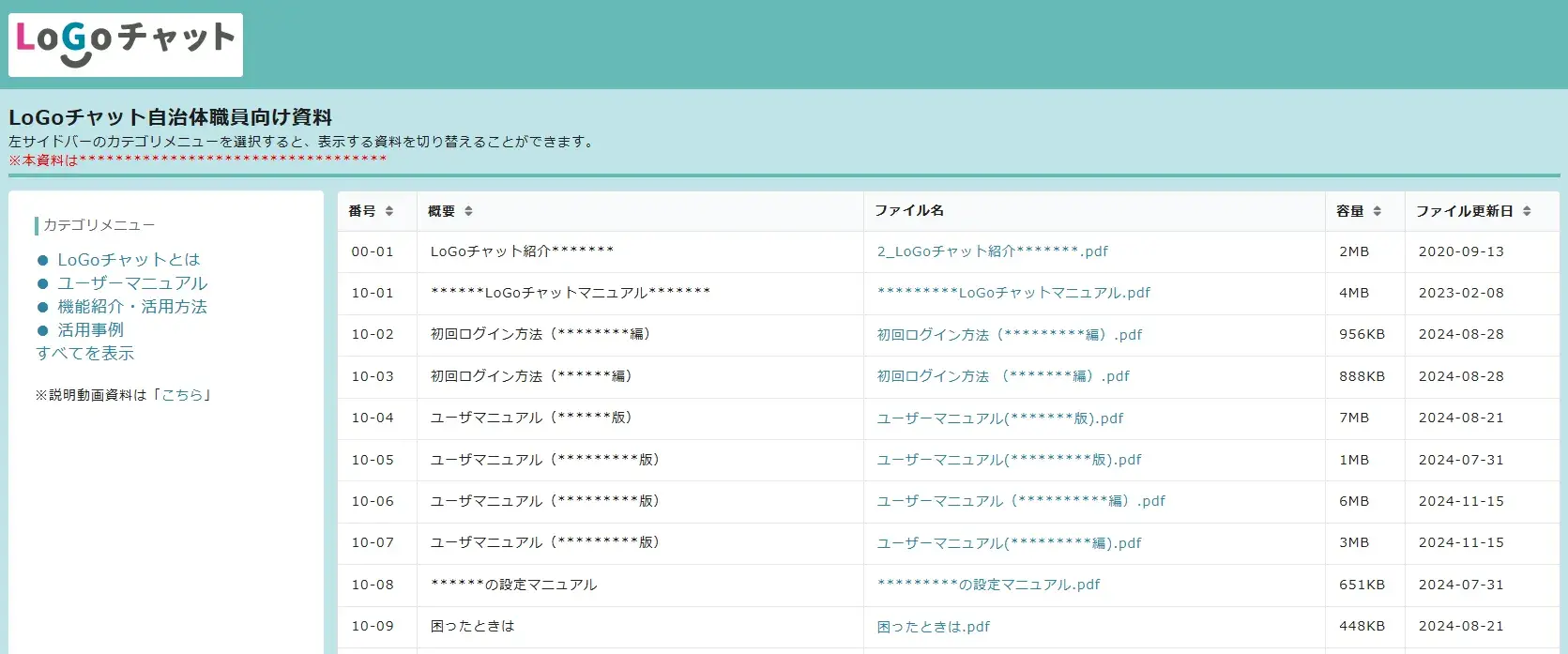Download the LoGoチャットマニュアル.pdf file
This screenshot has height=654, width=1568.
click(1013, 293)
